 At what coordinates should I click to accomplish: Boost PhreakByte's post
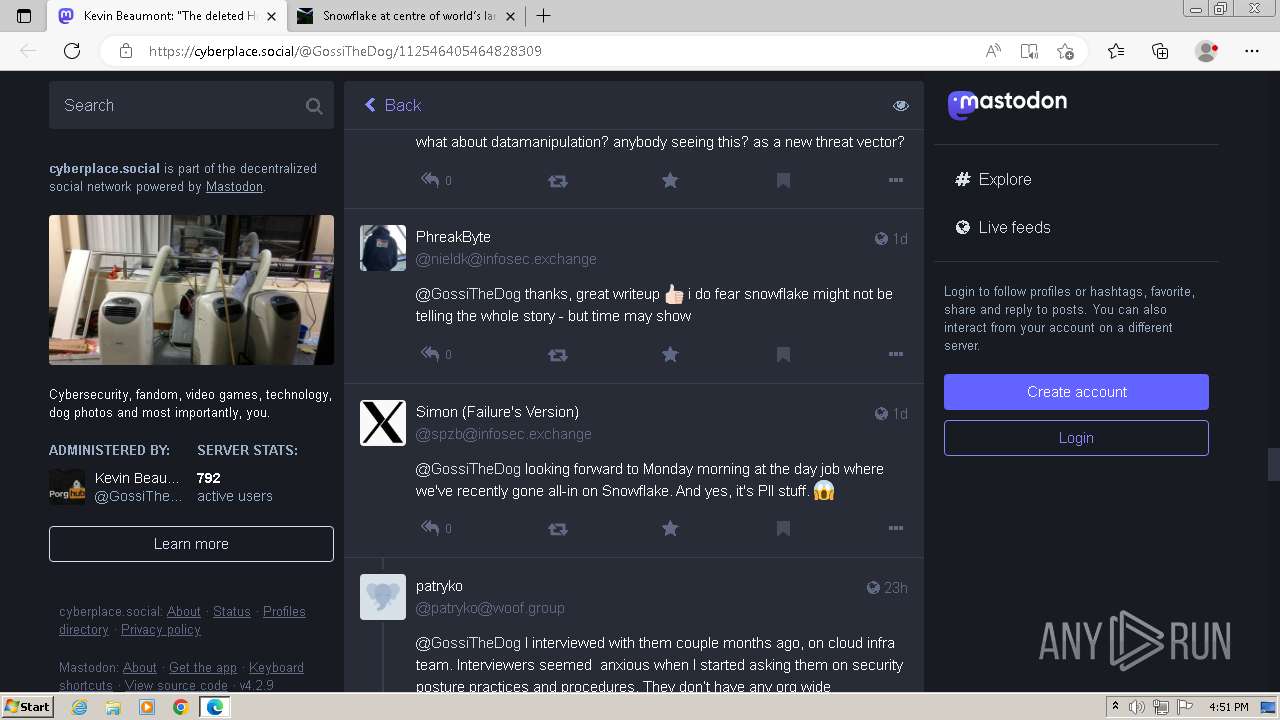point(558,354)
